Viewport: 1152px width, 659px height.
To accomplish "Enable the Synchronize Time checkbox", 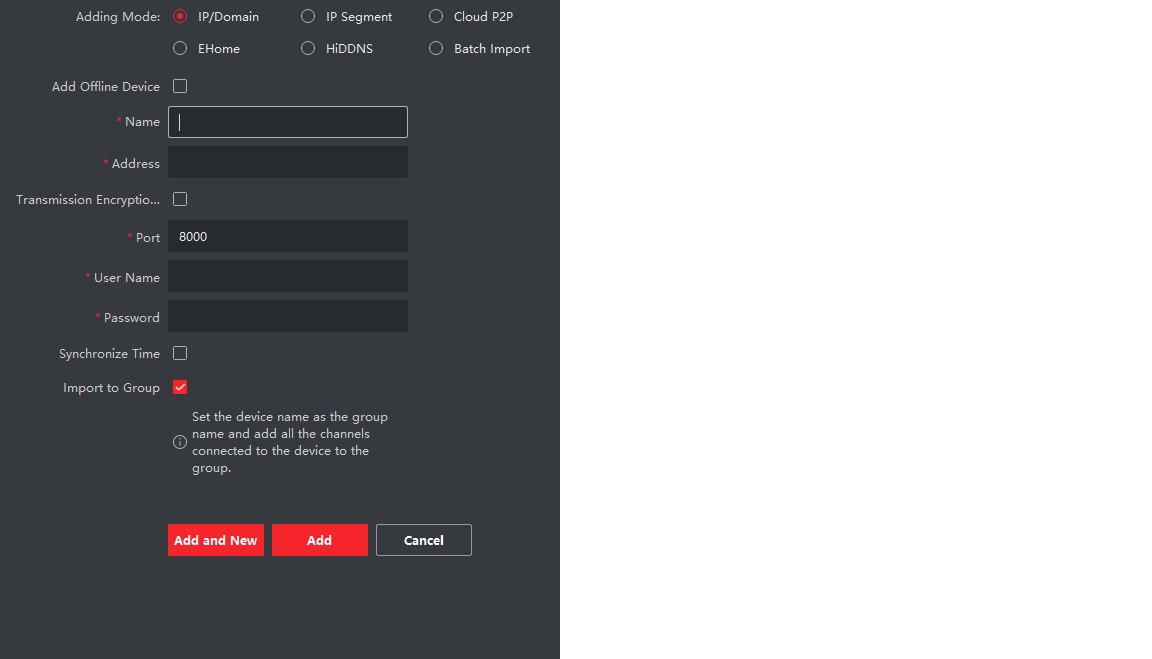I will tap(180, 353).
